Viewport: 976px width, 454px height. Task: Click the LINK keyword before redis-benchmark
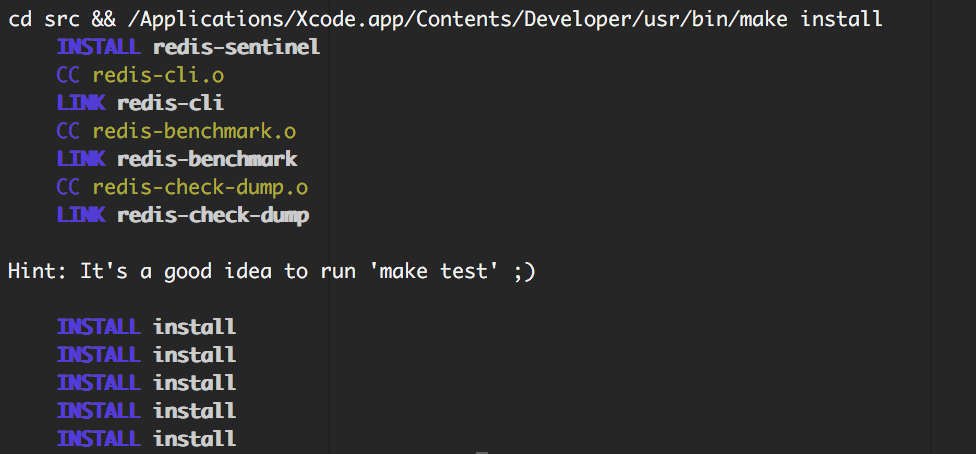tap(81, 159)
